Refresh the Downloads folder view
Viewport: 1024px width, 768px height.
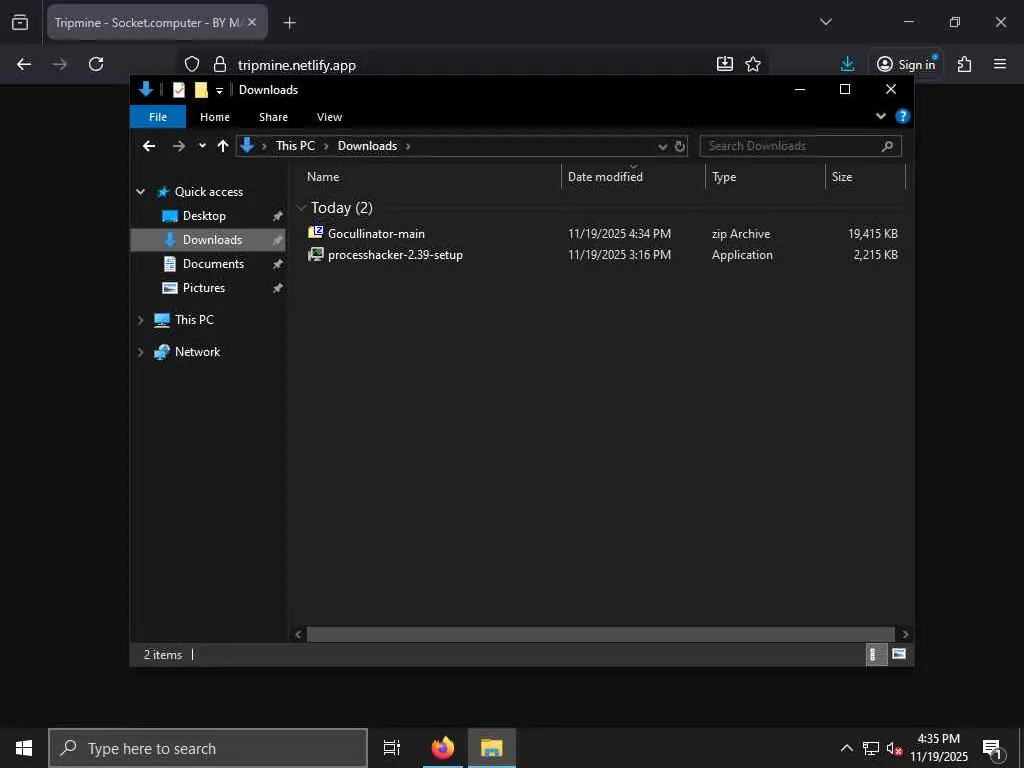tap(680, 146)
